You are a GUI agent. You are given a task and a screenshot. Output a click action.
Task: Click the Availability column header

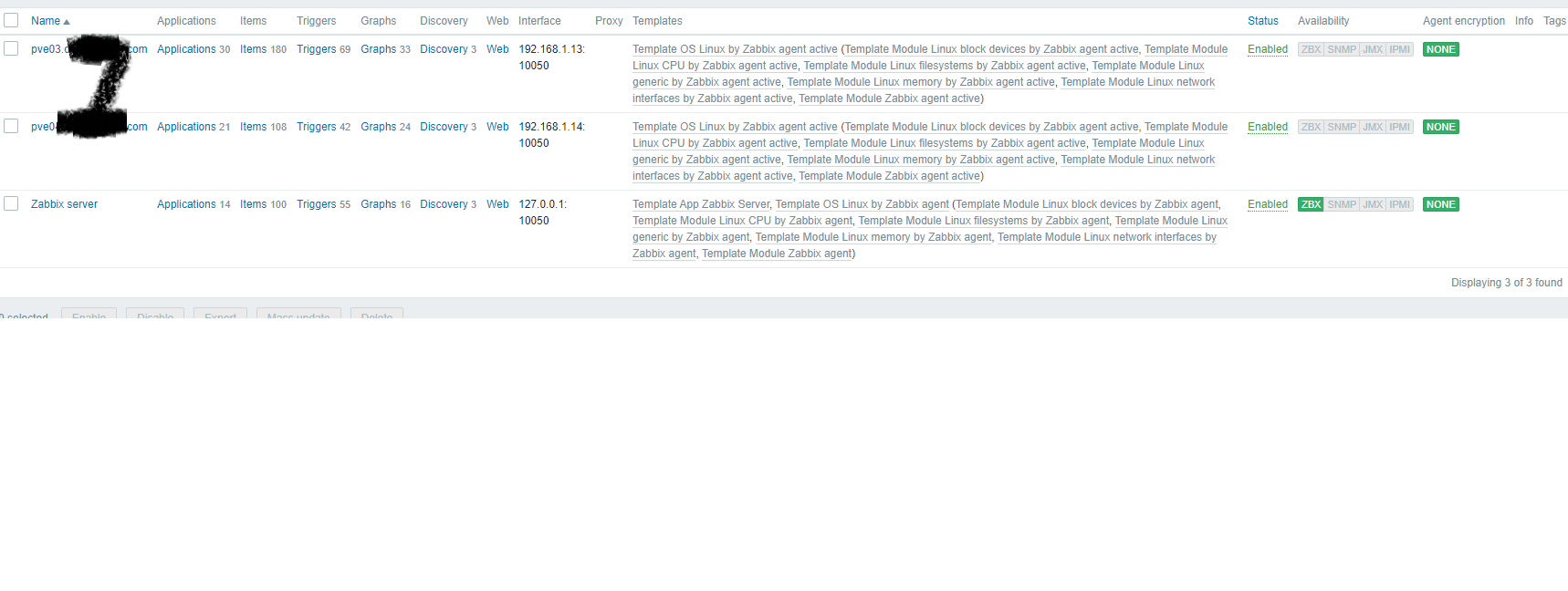1323,21
